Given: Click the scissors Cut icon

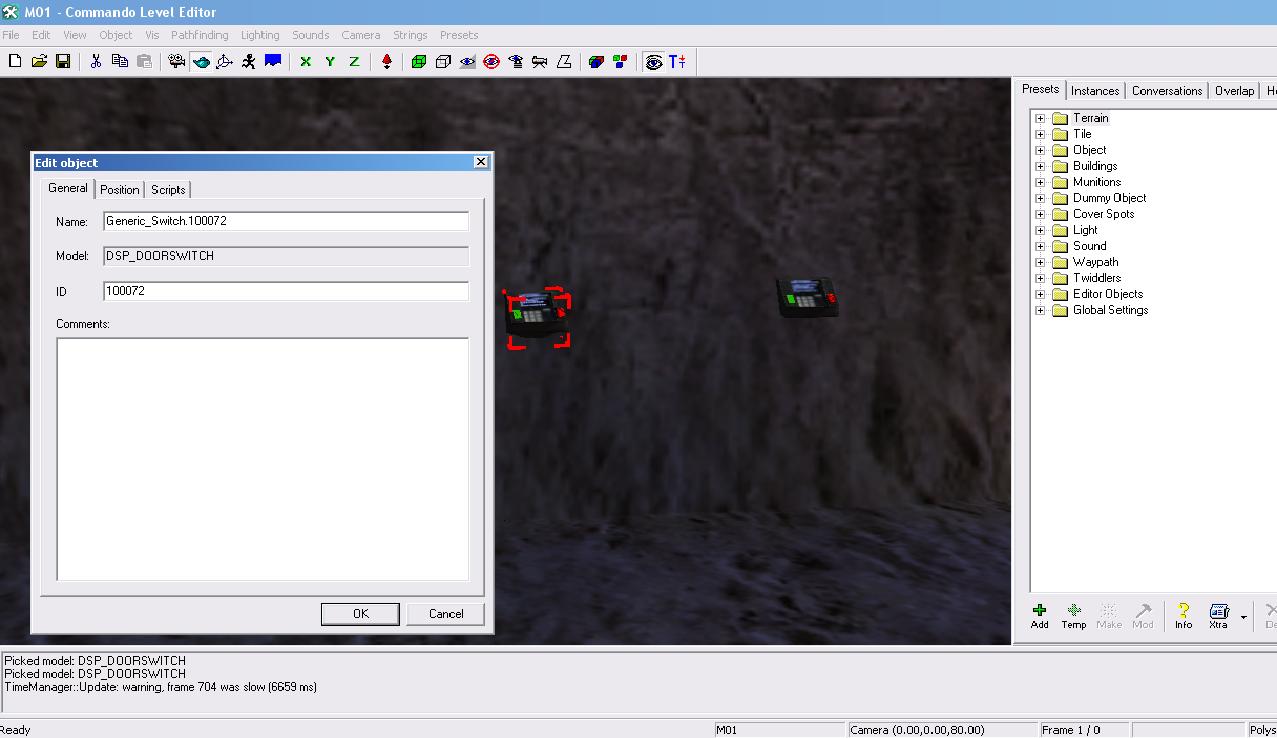Looking at the screenshot, I should coord(96,62).
